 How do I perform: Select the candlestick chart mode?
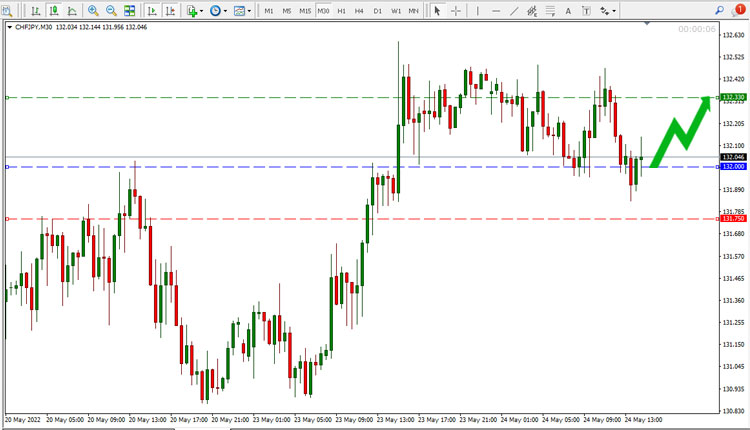click(54, 11)
